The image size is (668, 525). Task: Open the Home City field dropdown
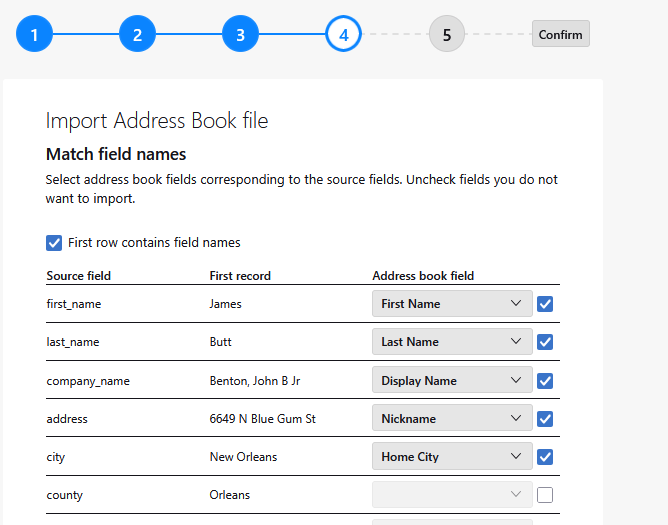point(452,457)
